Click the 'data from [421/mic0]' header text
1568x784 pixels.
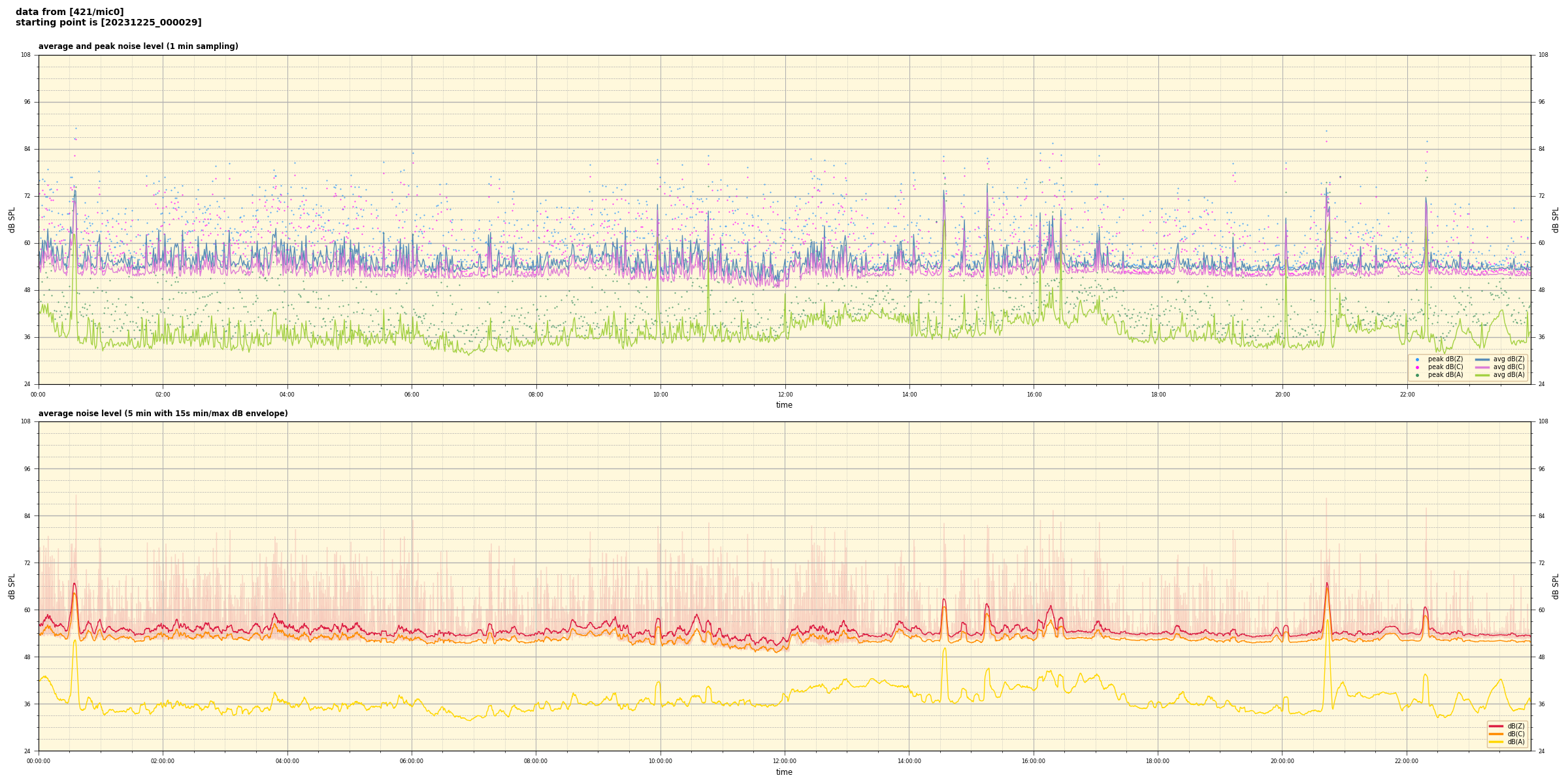pos(69,12)
